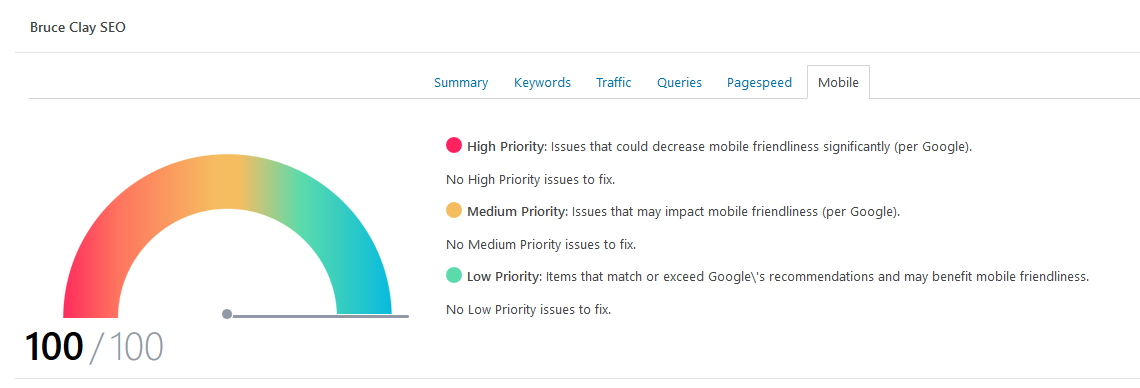Go to the Pagespeed tab
The width and height of the screenshot is (1140, 388).
[759, 82]
